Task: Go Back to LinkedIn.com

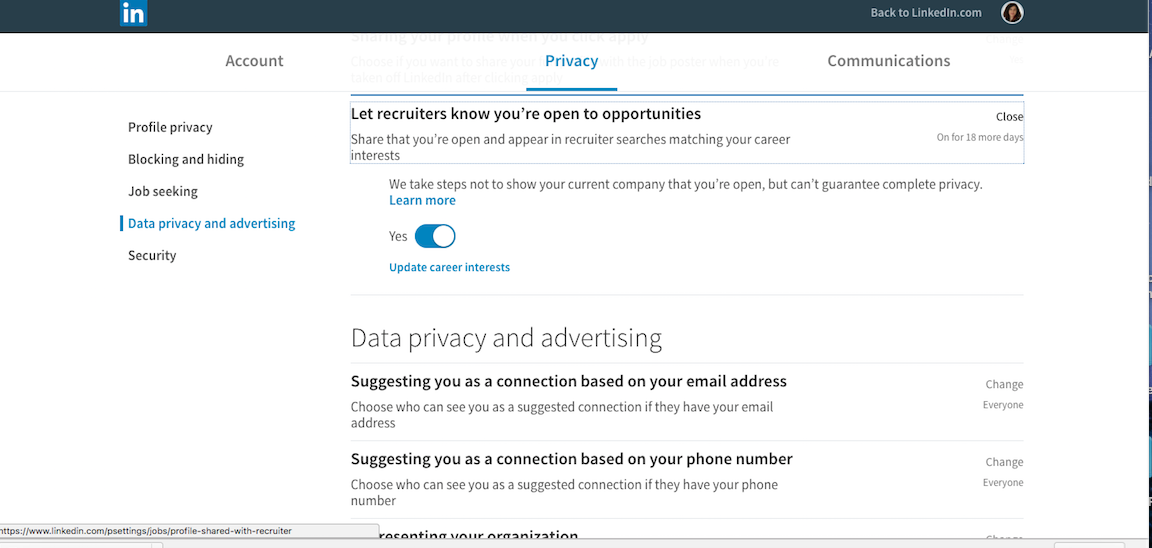Action: (926, 12)
